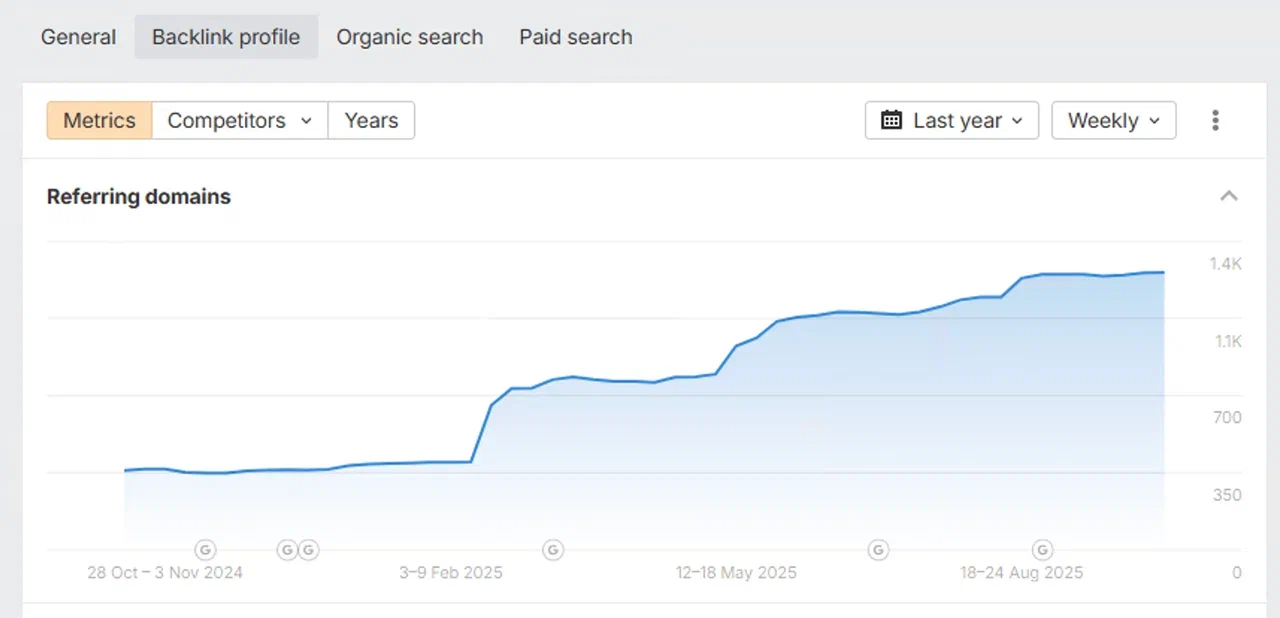Open the Last year date range dropdown
Screen dimensions: 1280x618
pos(951,120)
